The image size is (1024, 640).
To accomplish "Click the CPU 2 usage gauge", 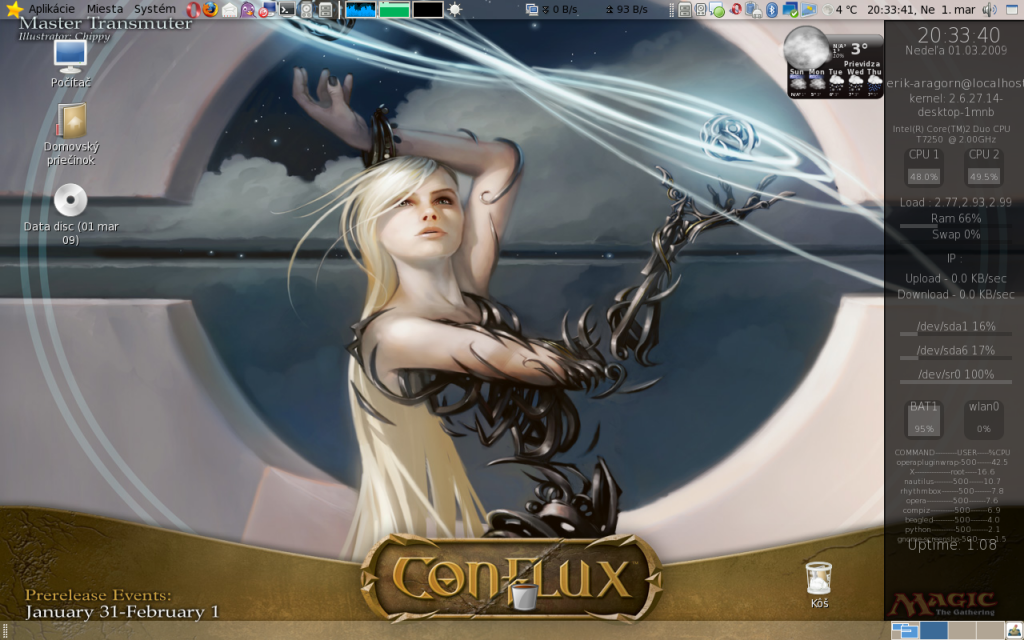I will pyautogui.click(x=984, y=167).
